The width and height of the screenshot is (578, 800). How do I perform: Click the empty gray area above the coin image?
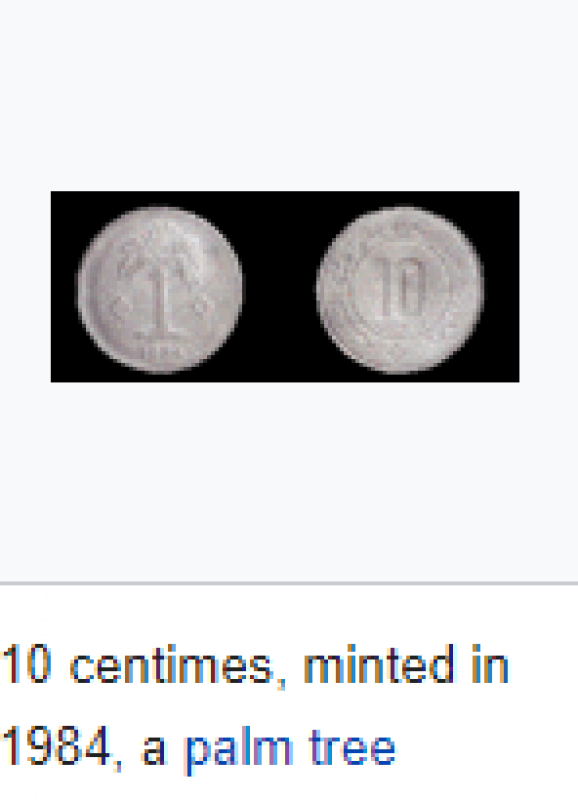coord(289,95)
